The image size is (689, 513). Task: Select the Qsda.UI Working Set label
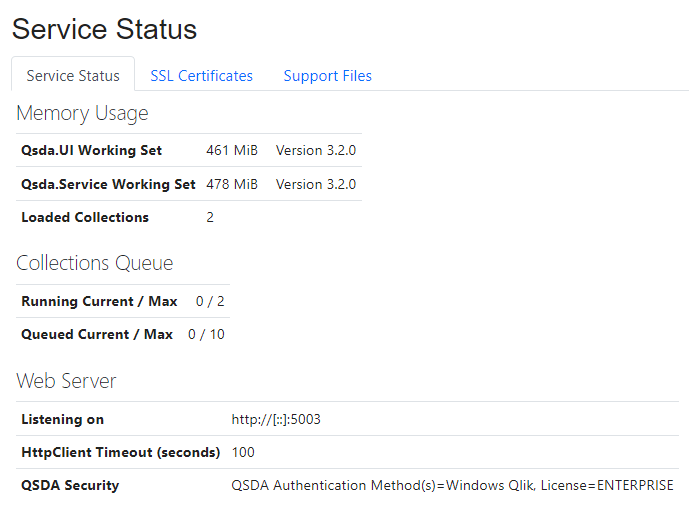91,151
